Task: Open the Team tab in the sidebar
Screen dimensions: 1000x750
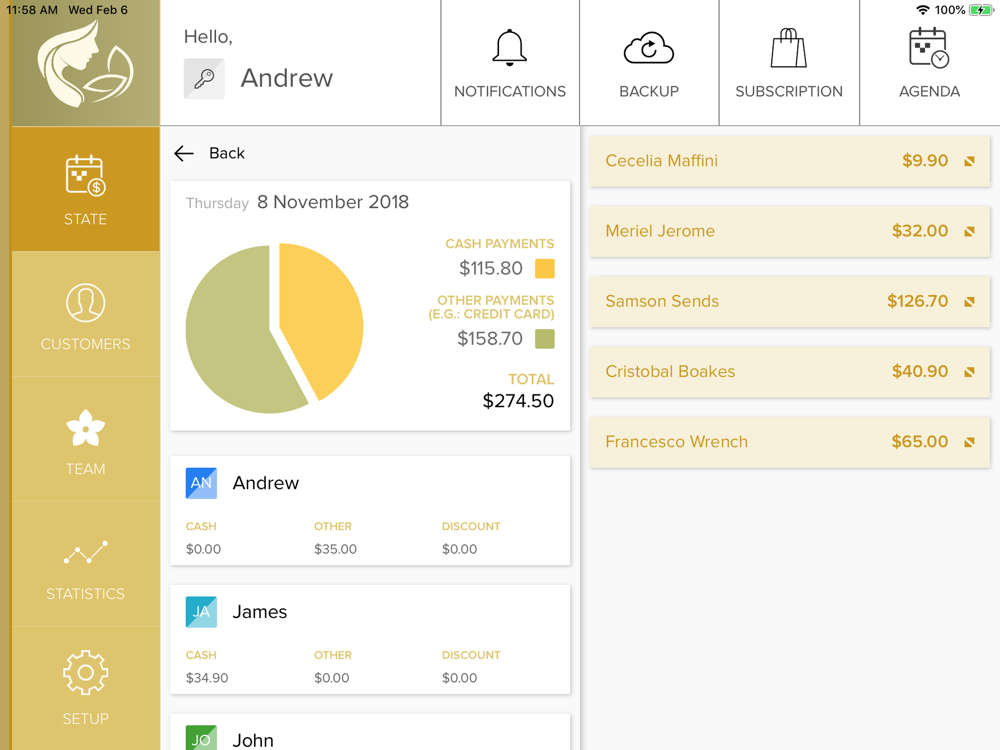Action: (x=85, y=439)
